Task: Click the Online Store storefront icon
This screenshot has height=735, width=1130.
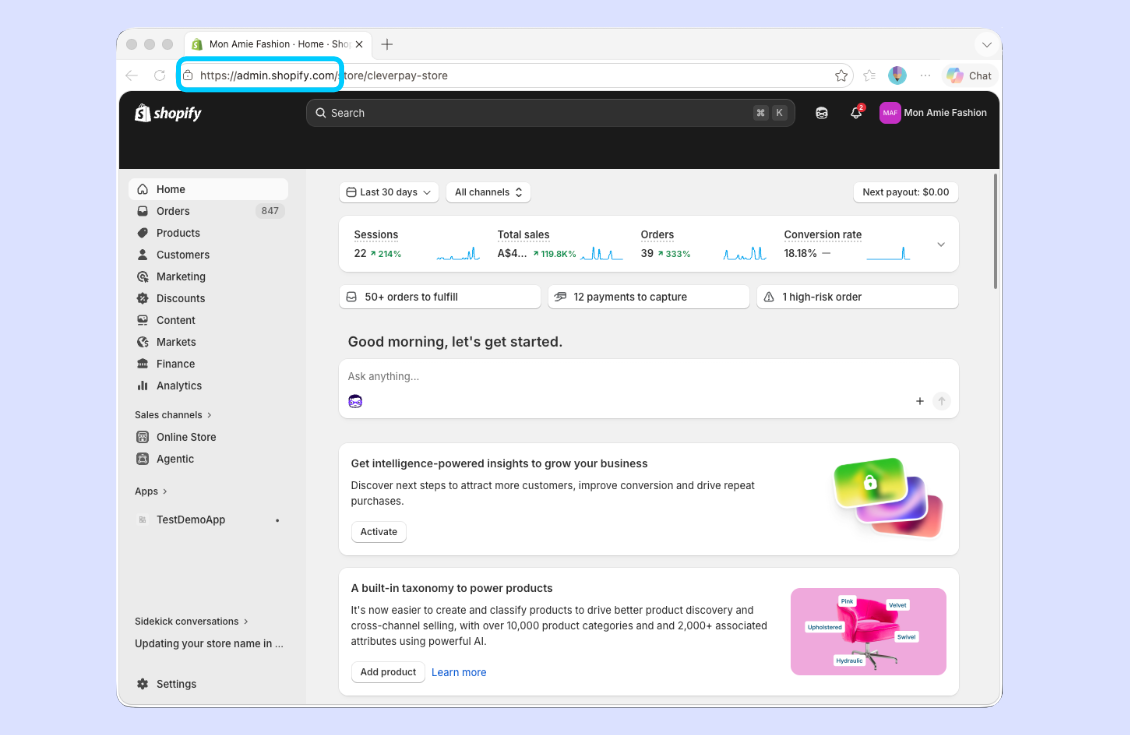Action: (143, 437)
